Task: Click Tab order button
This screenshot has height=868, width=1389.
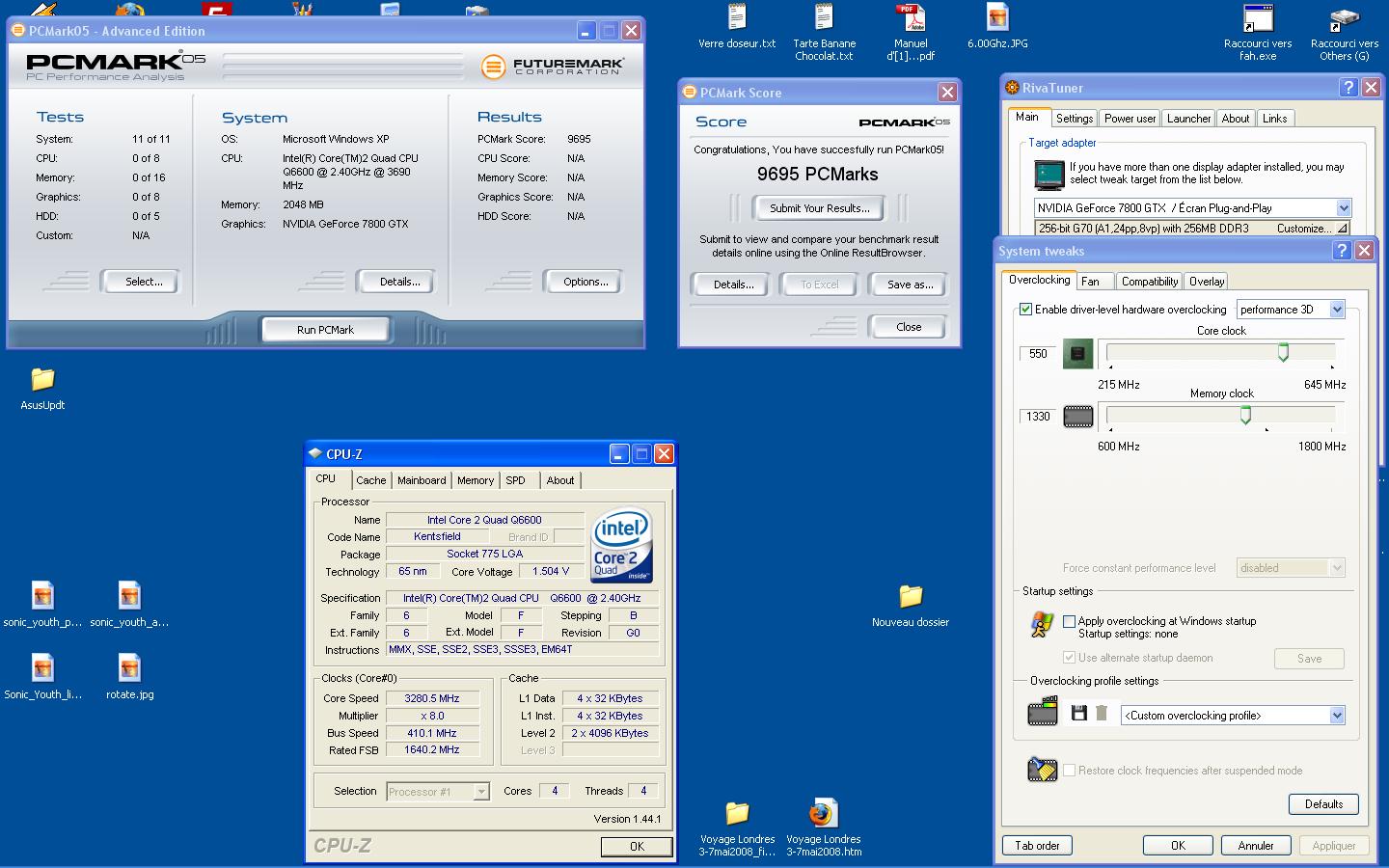Action: tap(1037, 846)
